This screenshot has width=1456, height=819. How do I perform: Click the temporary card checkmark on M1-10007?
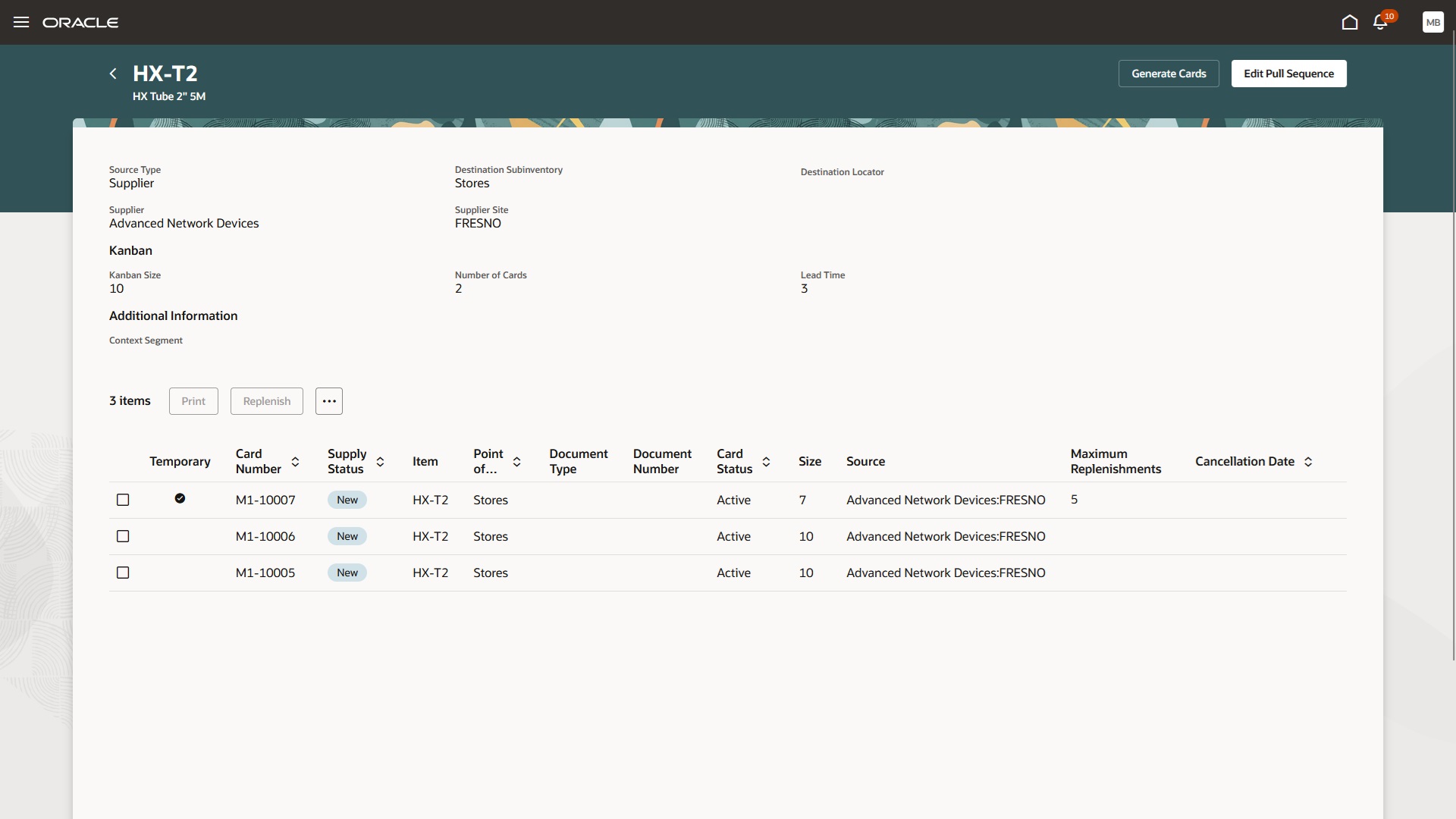pyautogui.click(x=180, y=498)
